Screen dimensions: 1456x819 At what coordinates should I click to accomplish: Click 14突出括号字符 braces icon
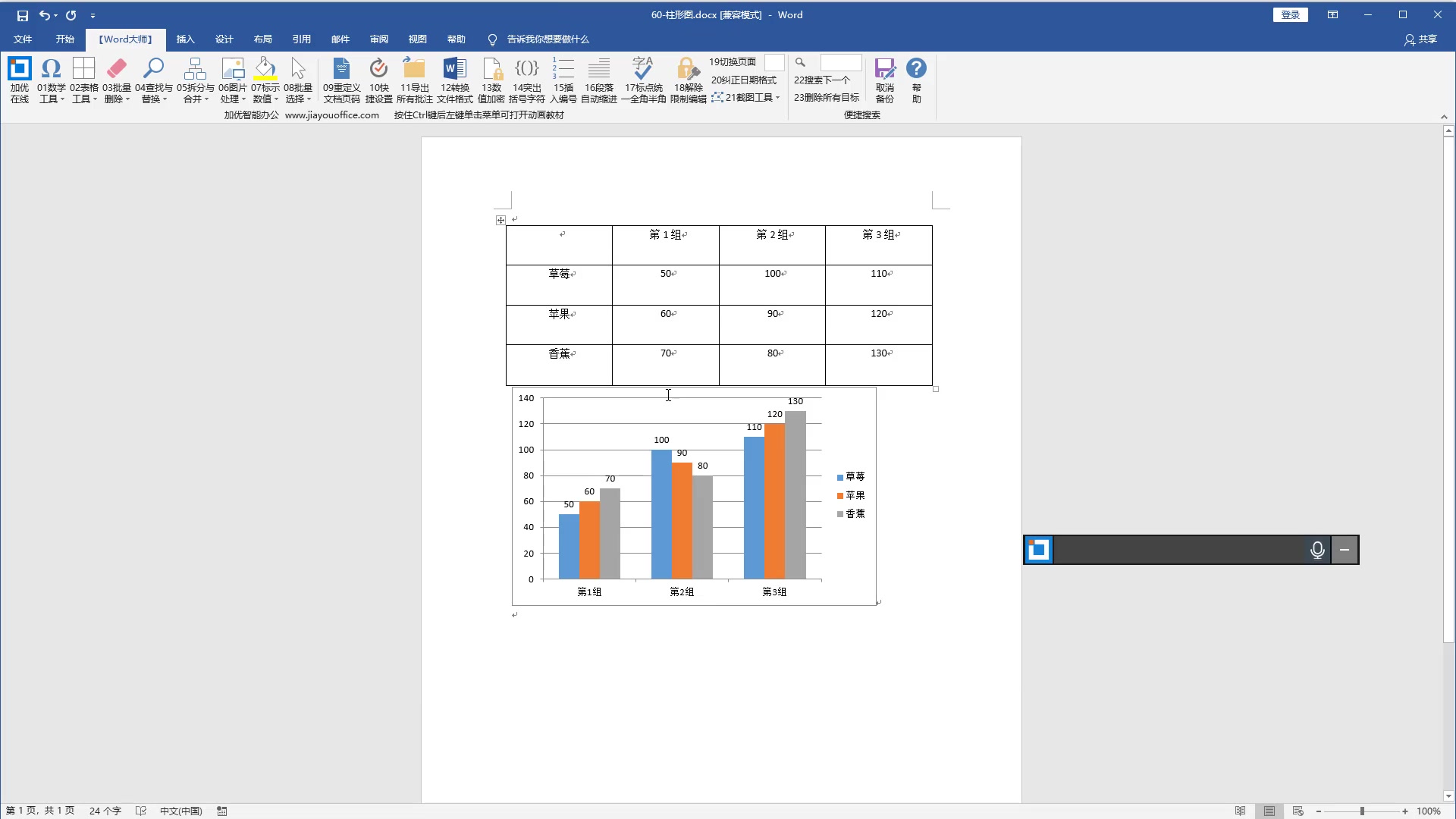(526, 70)
